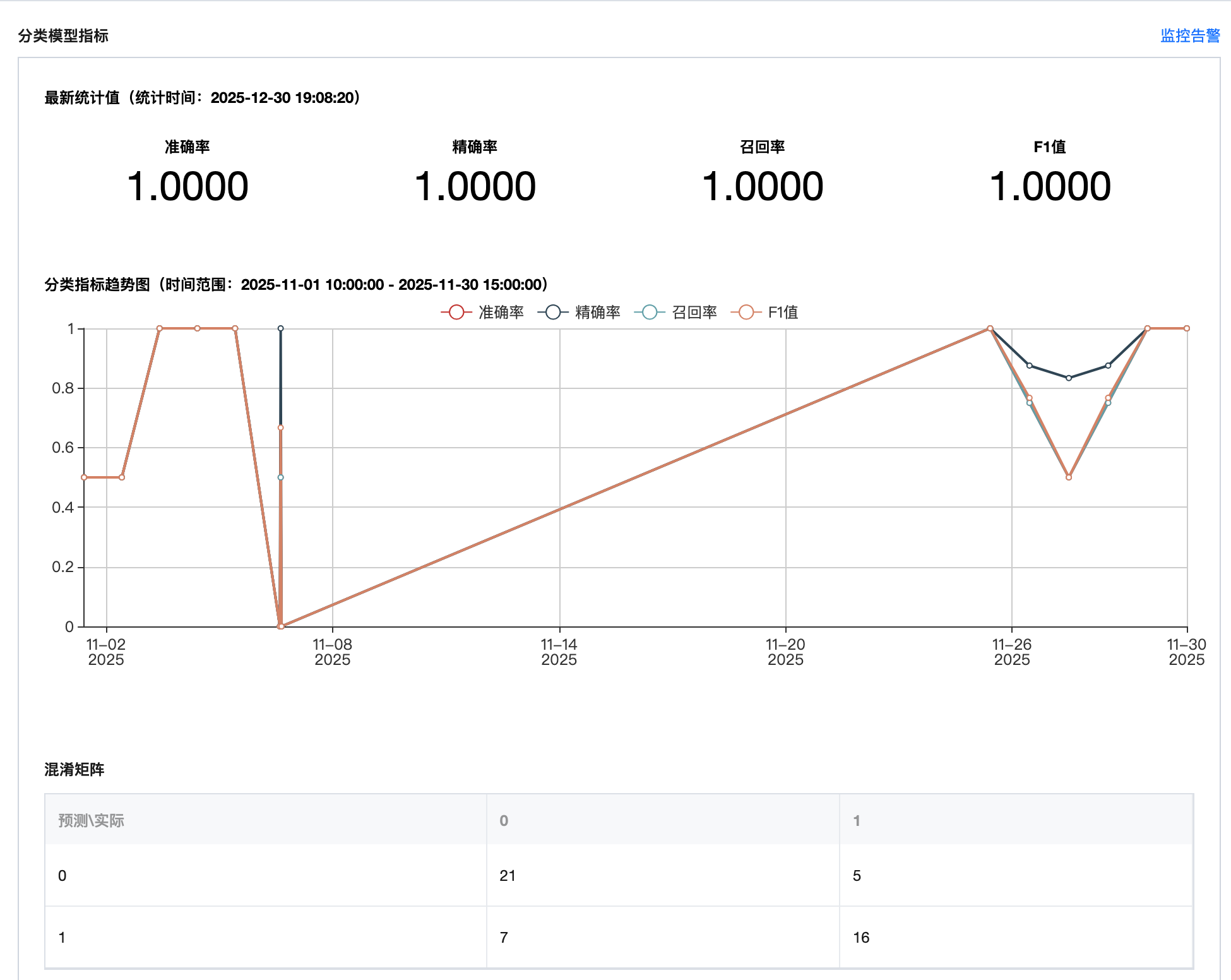Image resolution: width=1231 pixels, height=980 pixels.
Task: Click lowest data point at zero
Action: tap(281, 626)
